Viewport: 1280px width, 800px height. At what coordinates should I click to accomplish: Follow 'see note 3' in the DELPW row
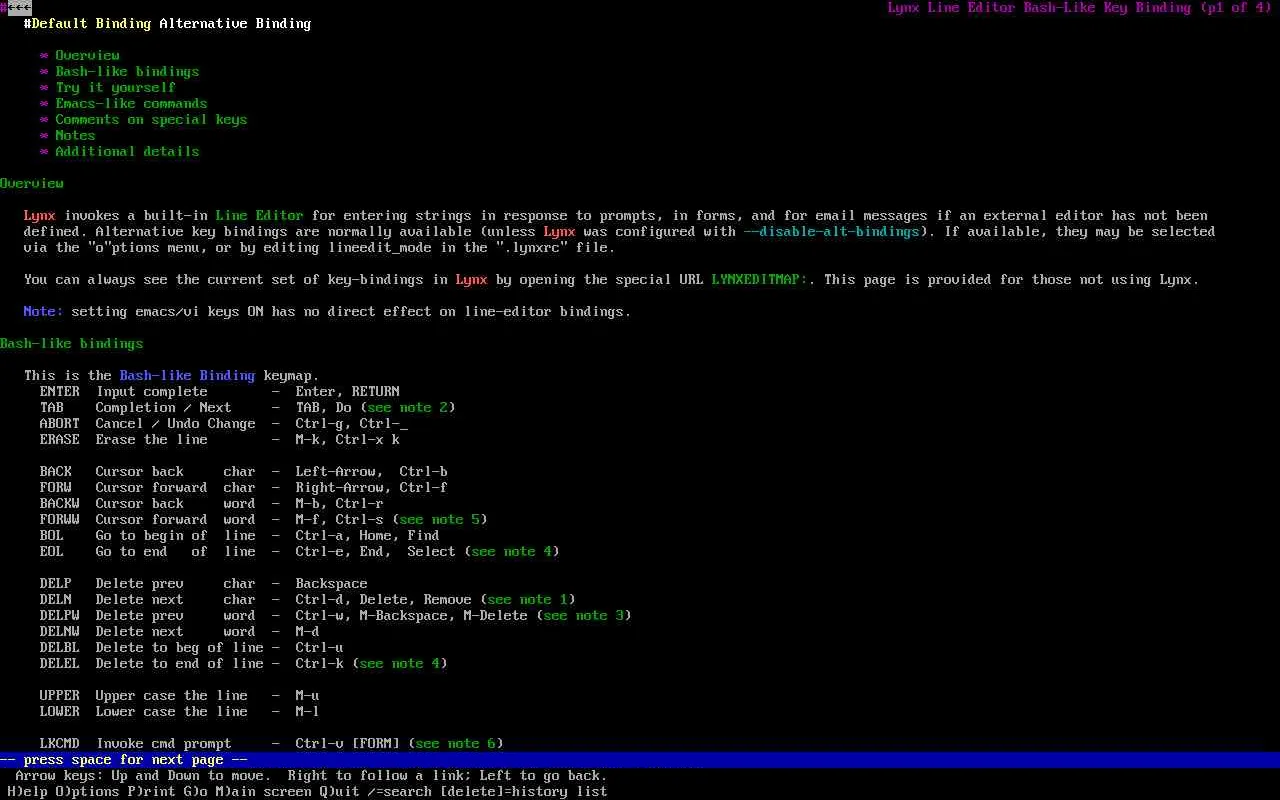coord(584,616)
